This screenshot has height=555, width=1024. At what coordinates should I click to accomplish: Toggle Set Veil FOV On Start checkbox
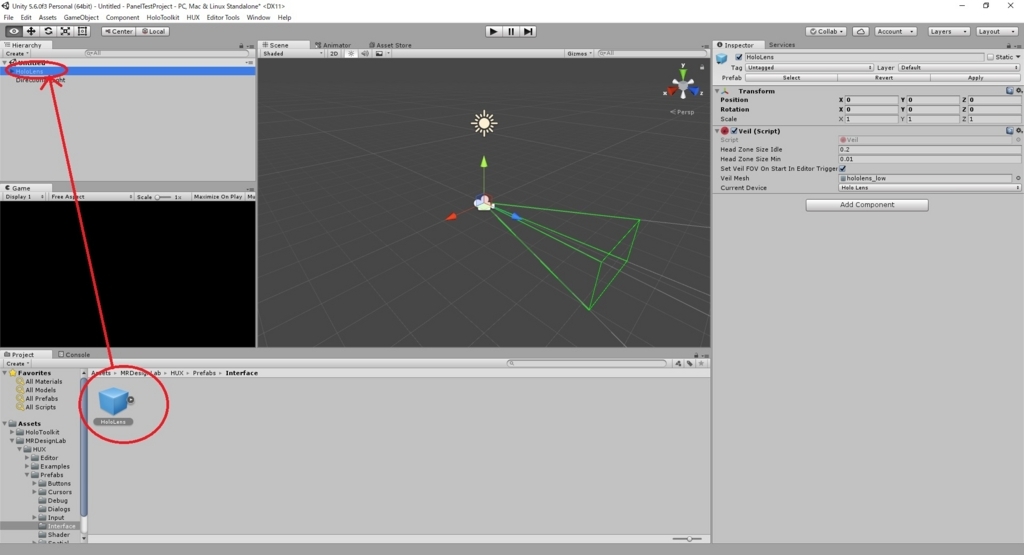click(842, 168)
